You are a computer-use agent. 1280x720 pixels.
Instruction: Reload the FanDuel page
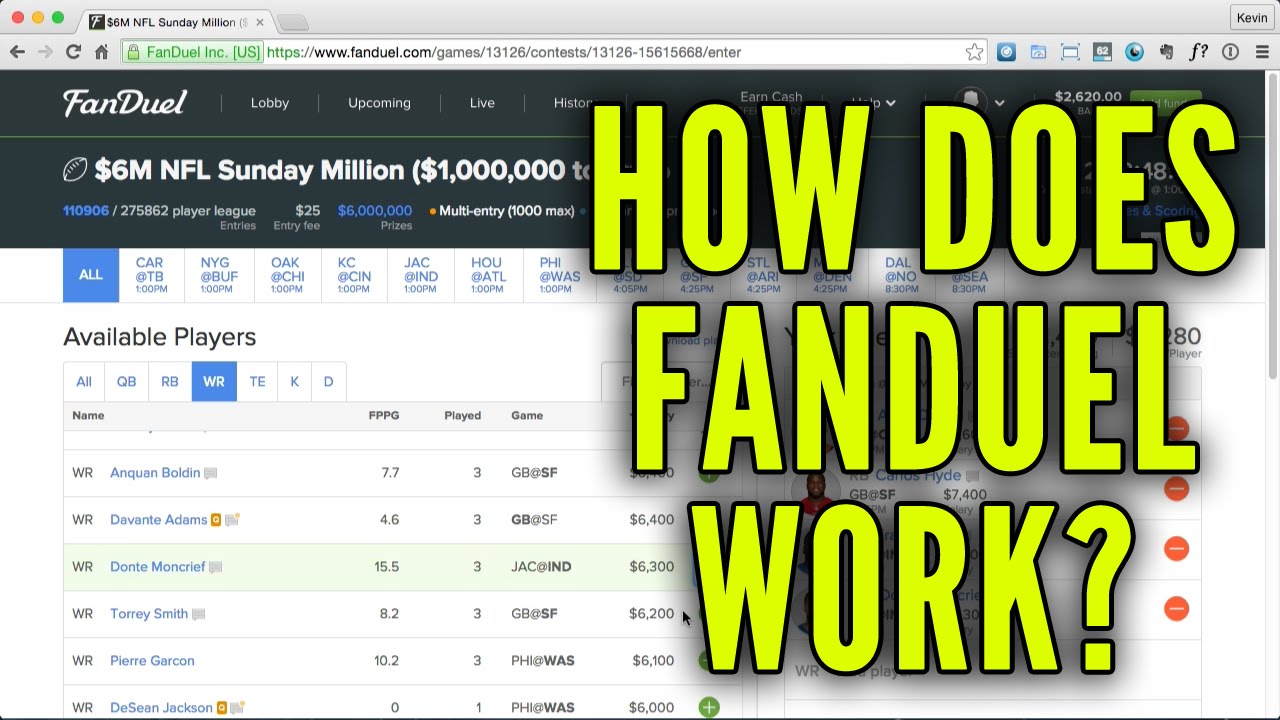73,52
